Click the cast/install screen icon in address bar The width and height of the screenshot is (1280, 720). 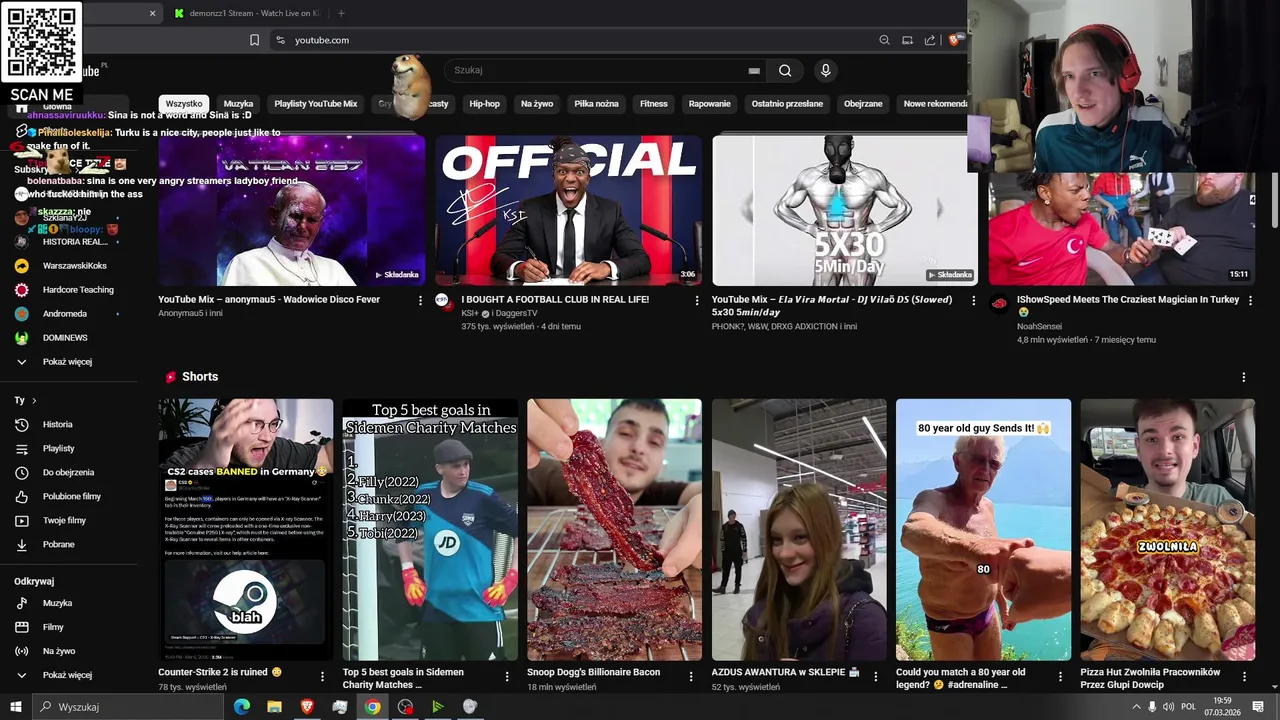[907, 40]
